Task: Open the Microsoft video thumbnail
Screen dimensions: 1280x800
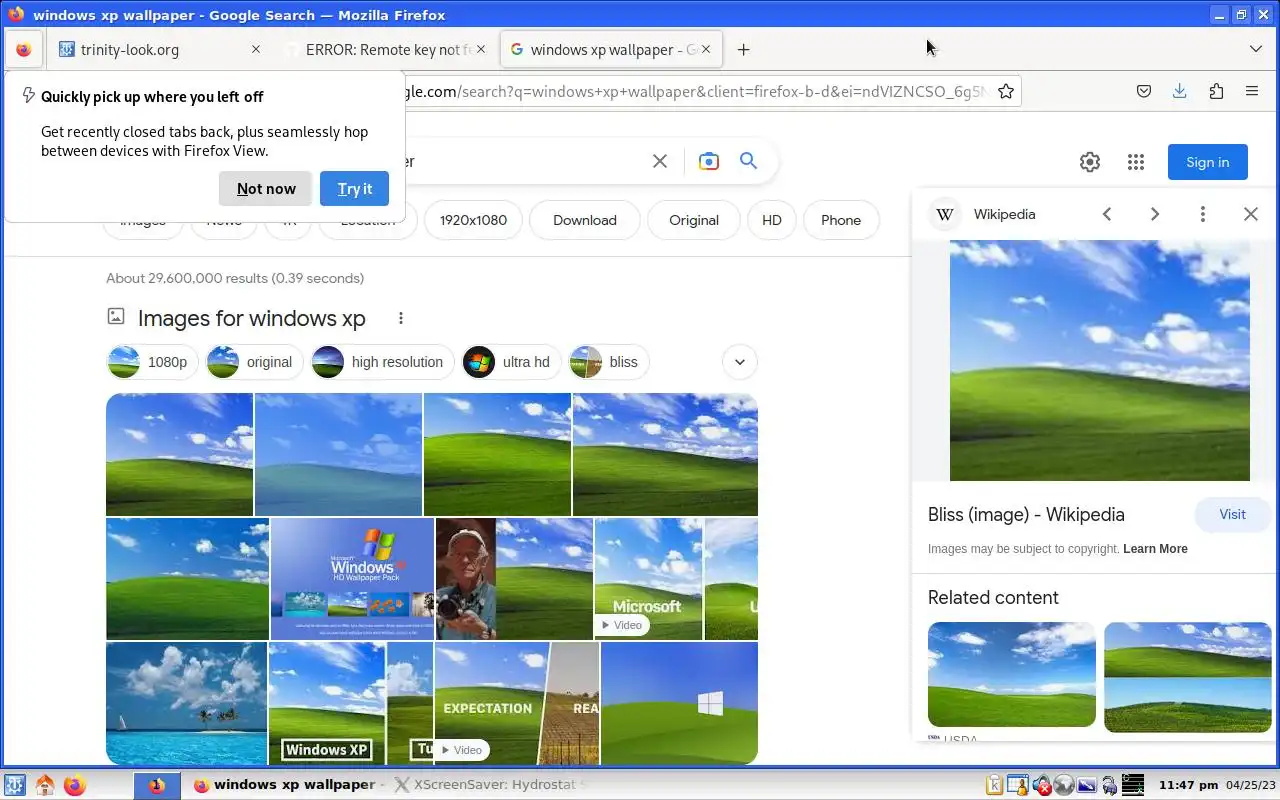Action: 648,578
